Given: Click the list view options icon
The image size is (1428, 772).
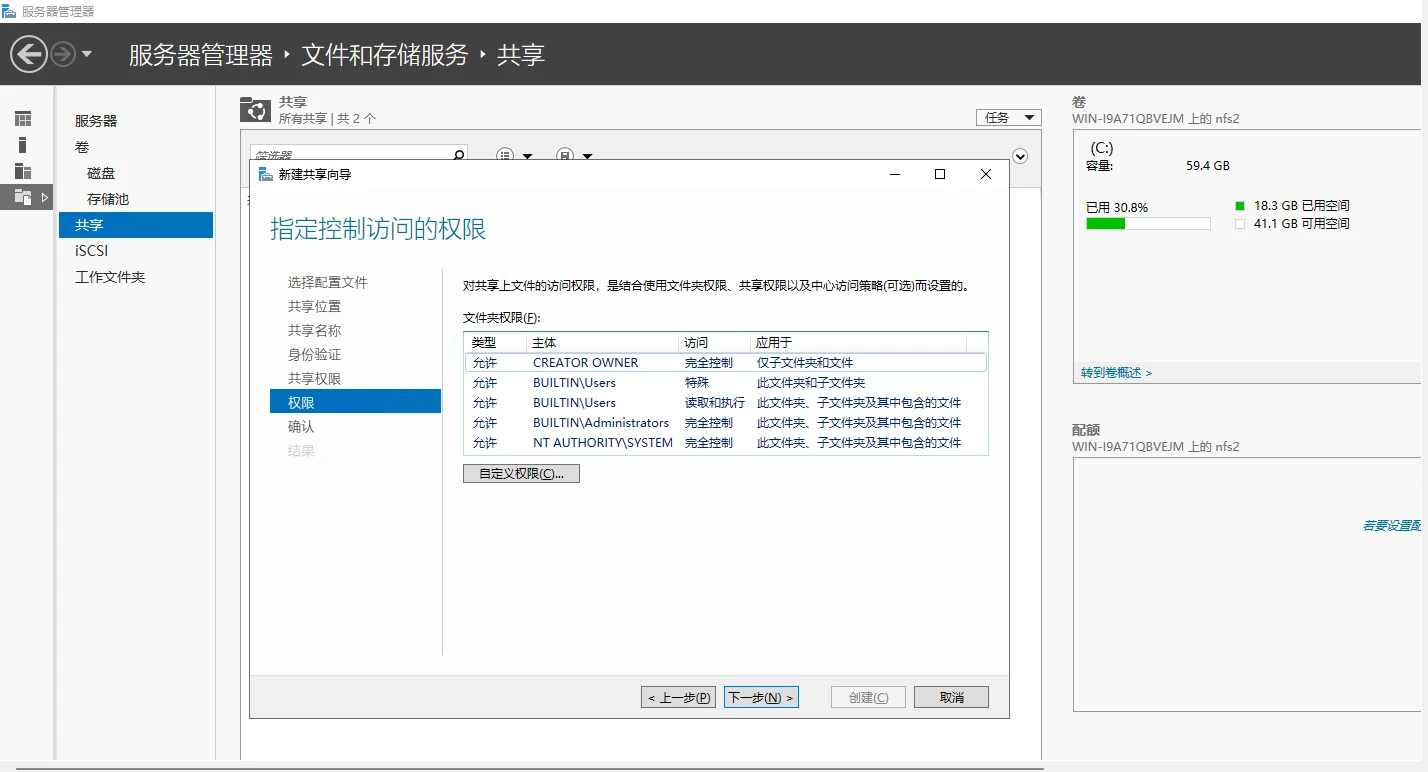Looking at the screenshot, I should (505, 156).
